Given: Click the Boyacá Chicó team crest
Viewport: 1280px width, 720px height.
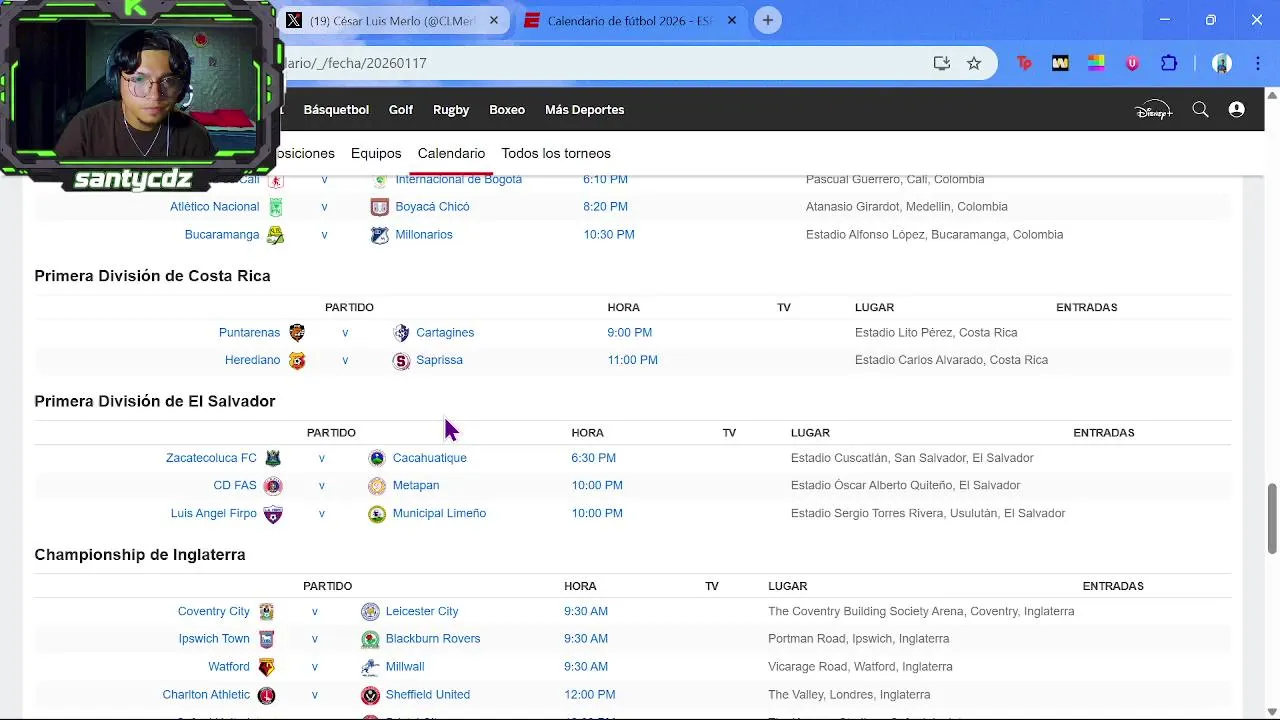Looking at the screenshot, I should 379,207.
